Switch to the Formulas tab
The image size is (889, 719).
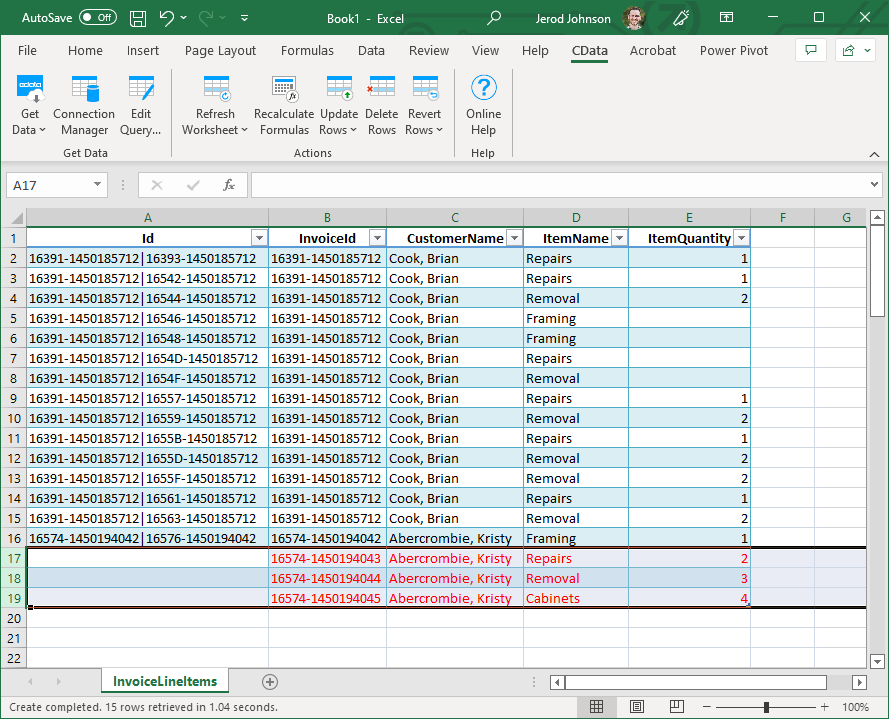tap(307, 50)
